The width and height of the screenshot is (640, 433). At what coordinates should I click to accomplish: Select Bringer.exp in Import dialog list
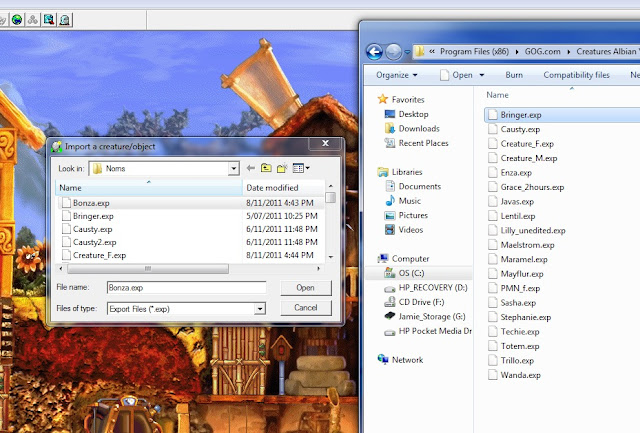tap(191, 216)
